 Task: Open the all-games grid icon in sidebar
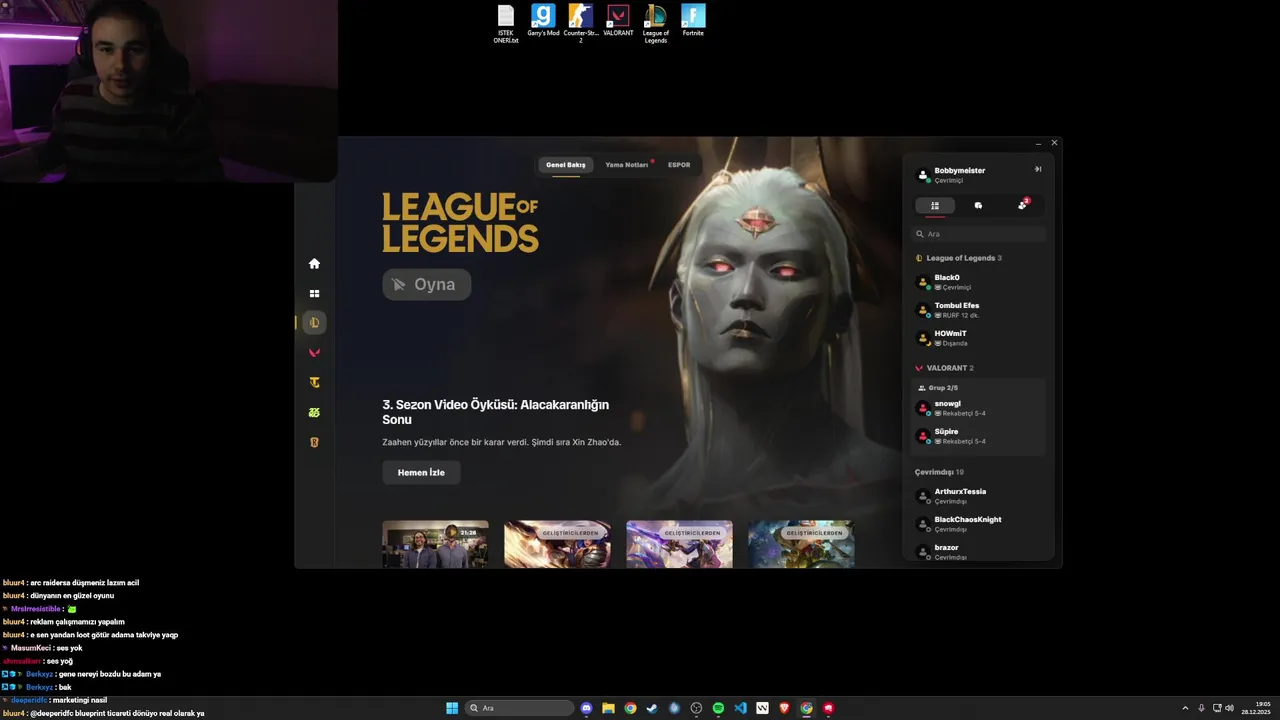314,294
